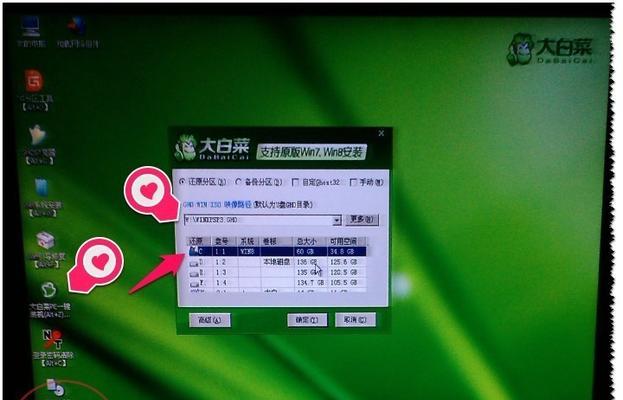This screenshot has width=623, height=400.
Task: Click the drive C icon in partition list
Action: tap(194, 251)
